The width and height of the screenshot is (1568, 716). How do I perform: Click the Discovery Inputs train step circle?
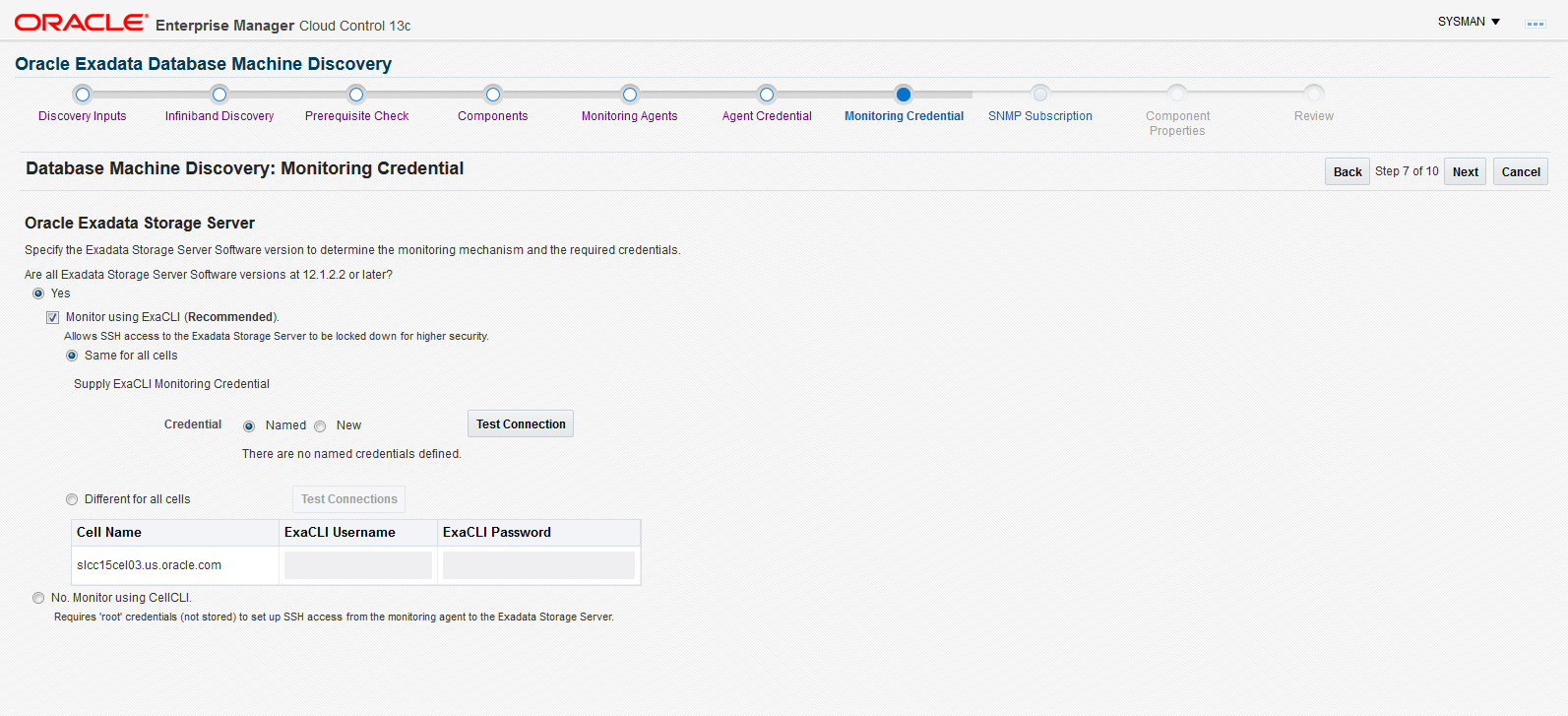[x=83, y=95]
